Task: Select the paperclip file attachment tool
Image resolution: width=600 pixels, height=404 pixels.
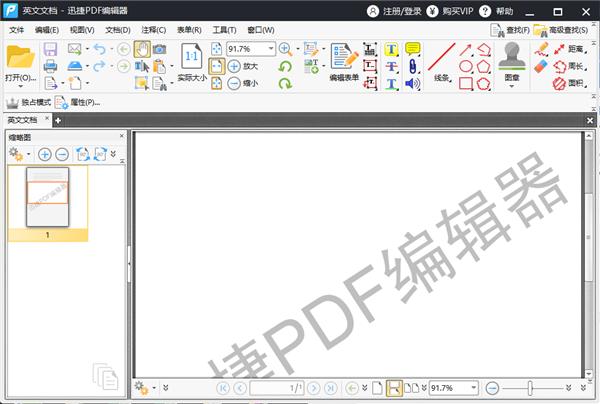Action: click(x=412, y=66)
